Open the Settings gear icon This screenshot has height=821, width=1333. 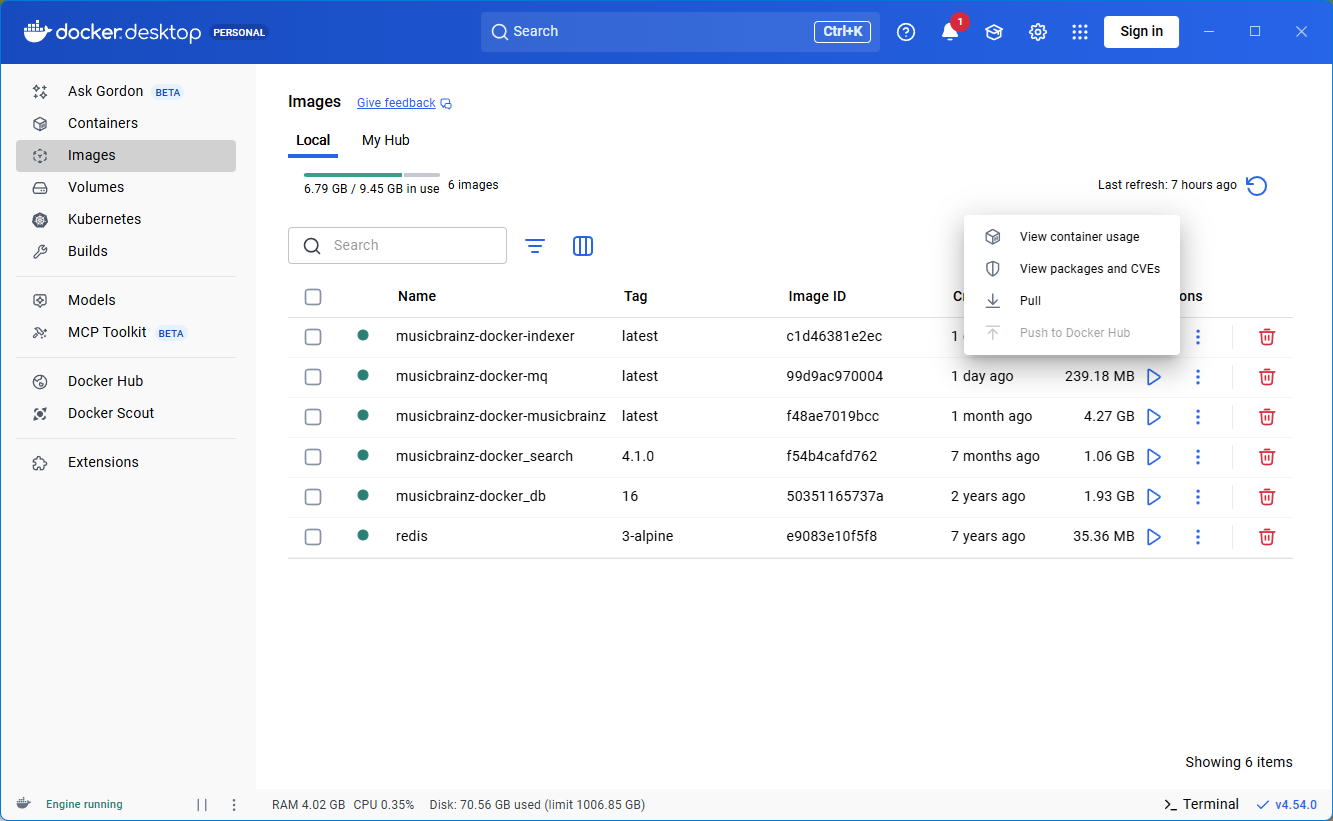click(1037, 32)
